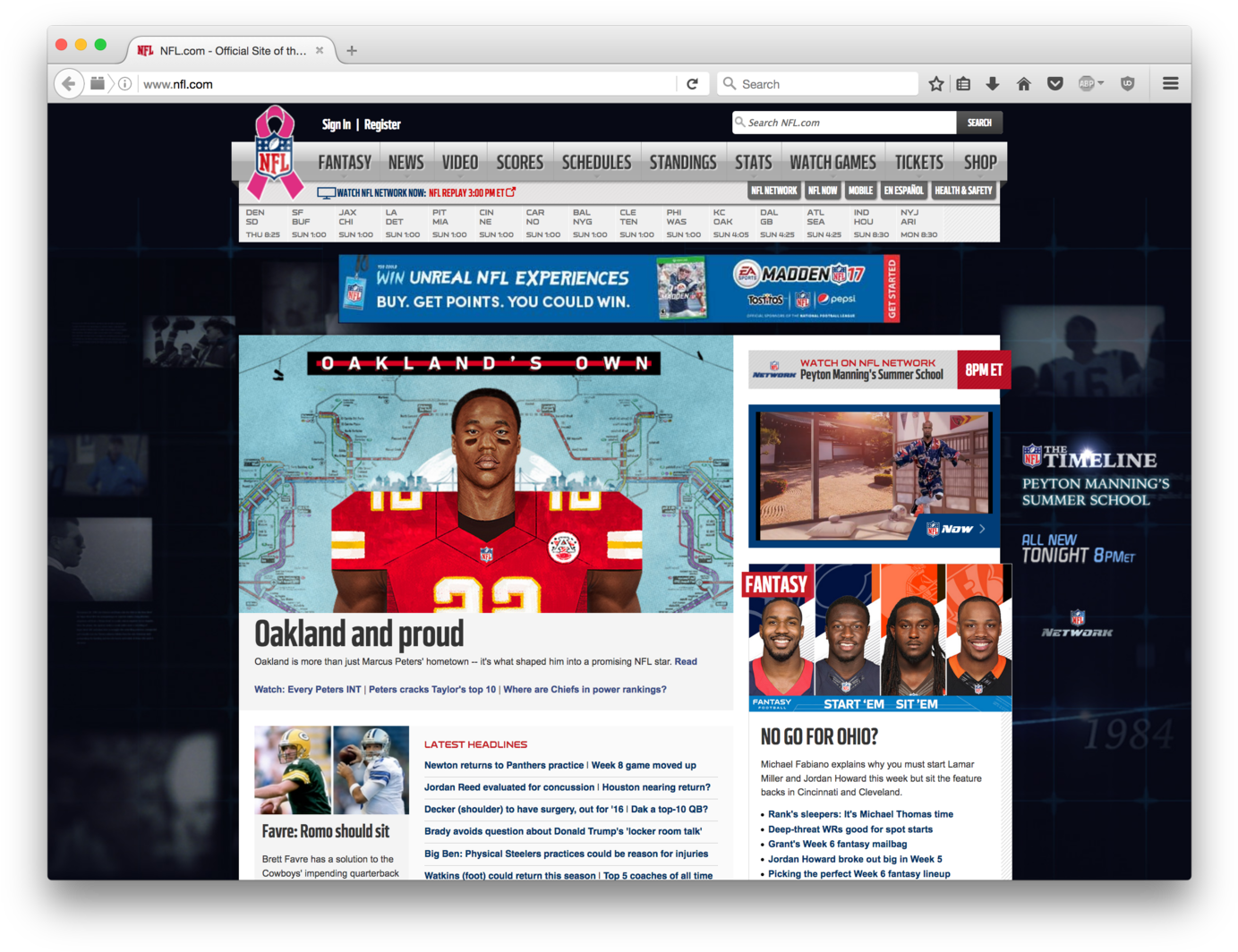Open the Stats navigation item

pos(754,163)
